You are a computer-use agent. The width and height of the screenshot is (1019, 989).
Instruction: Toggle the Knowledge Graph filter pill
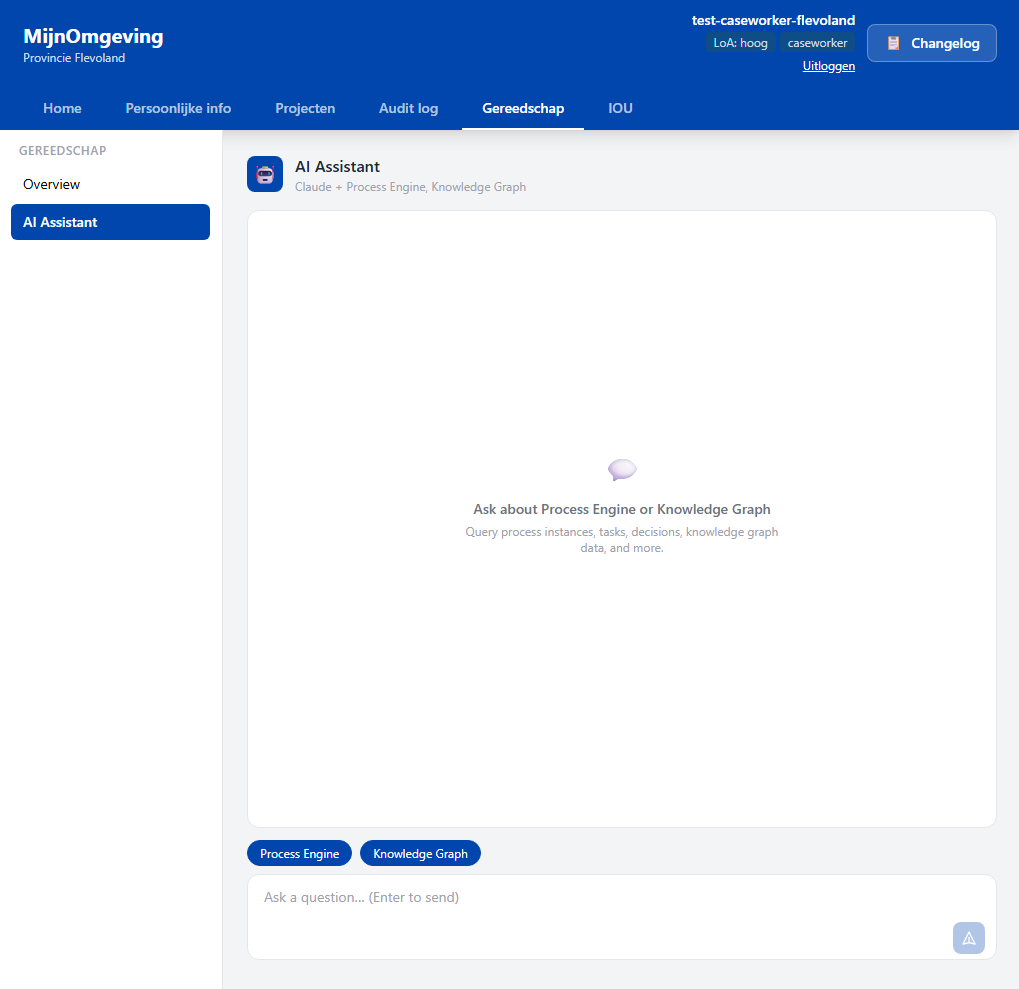[420, 853]
